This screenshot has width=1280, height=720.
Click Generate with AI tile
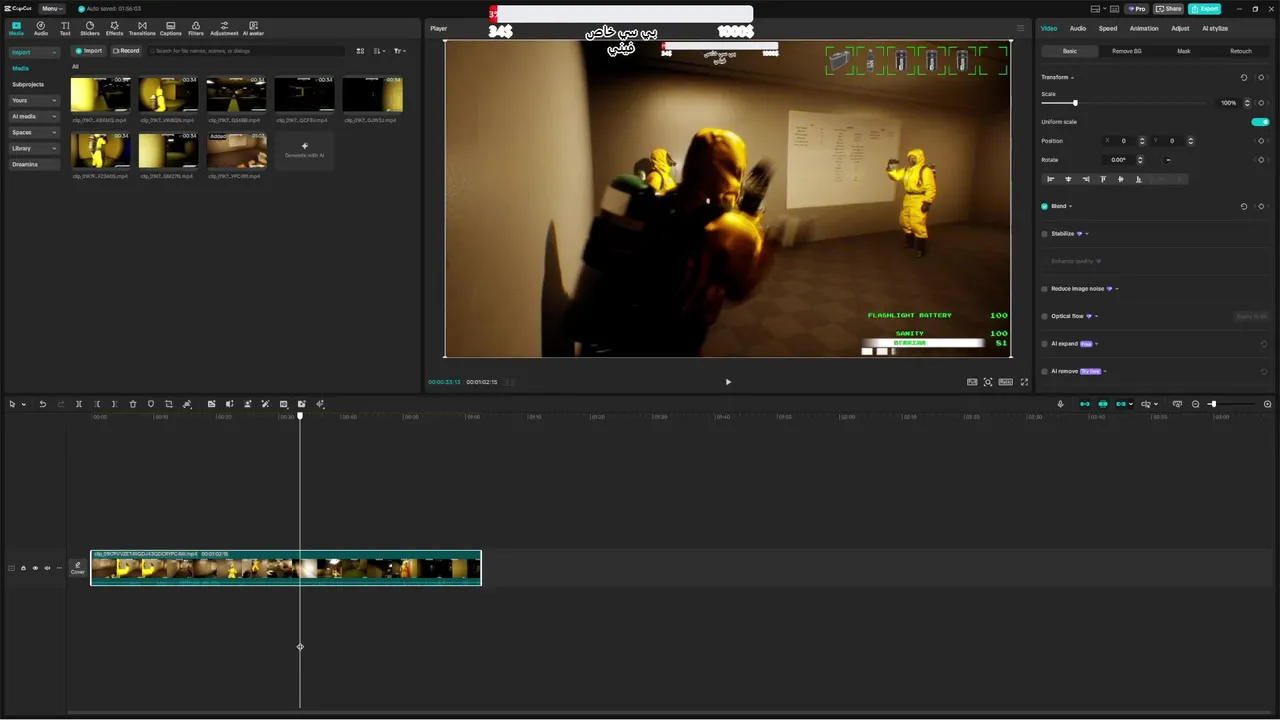tap(304, 151)
